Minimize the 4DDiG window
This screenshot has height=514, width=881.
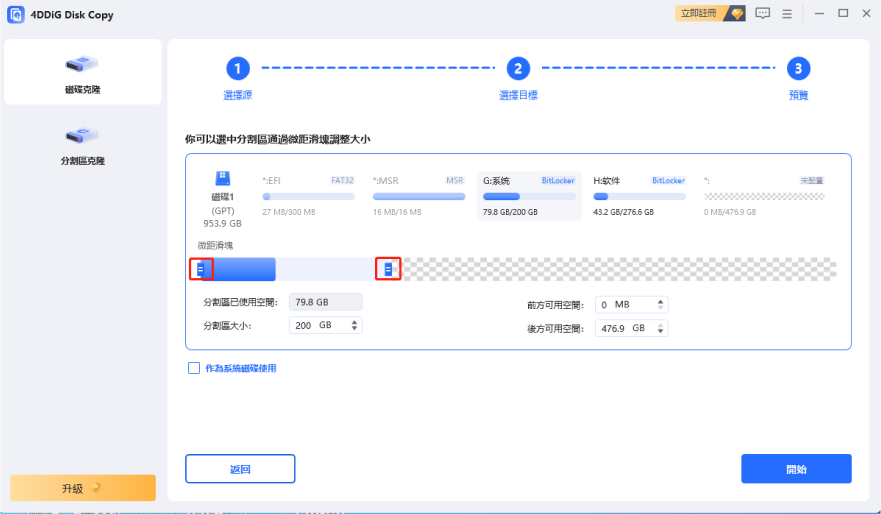819,13
